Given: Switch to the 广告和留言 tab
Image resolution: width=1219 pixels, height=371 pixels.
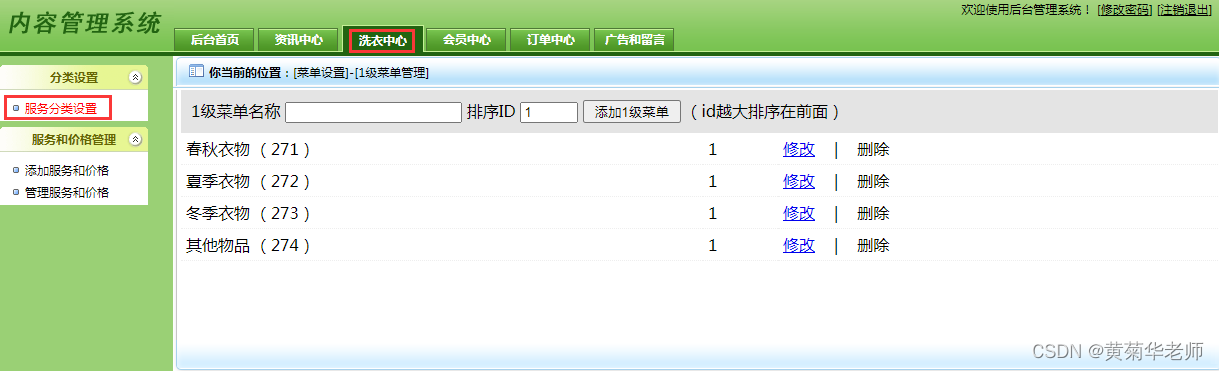Looking at the screenshot, I should tap(634, 40).
